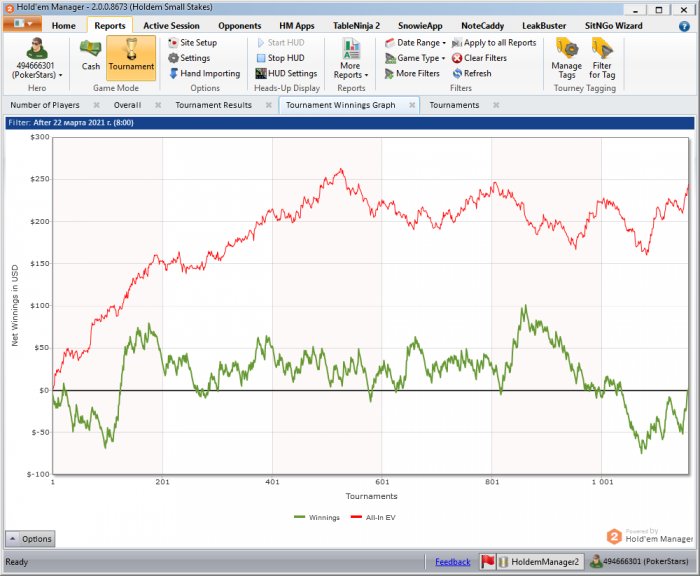
Task: Open Site Setup options
Action: pyautogui.click(x=193, y=43)
